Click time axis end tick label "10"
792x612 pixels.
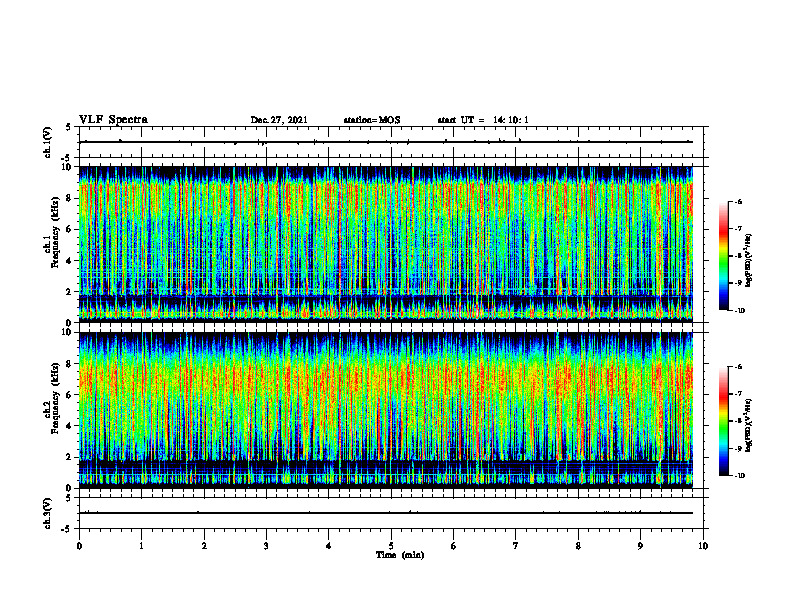pyautogui.click(x=703, y=546)
